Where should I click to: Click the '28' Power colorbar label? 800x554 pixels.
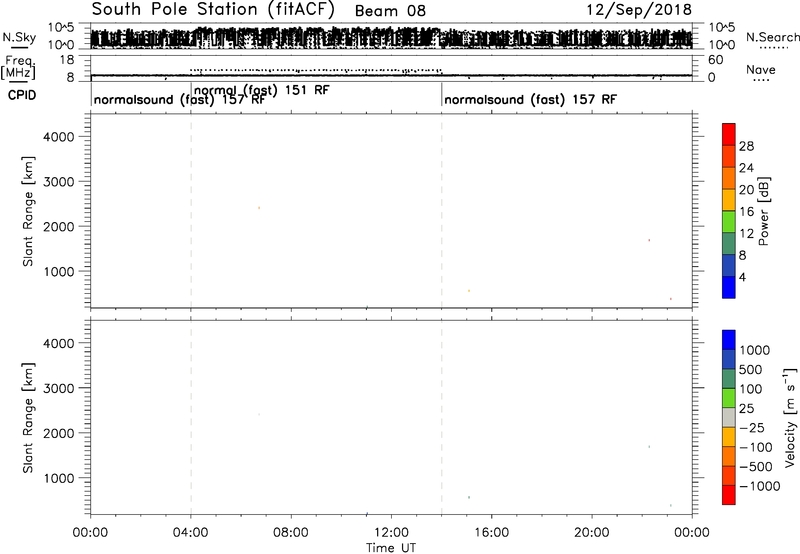pyautogui.click(x=746, y=146)
